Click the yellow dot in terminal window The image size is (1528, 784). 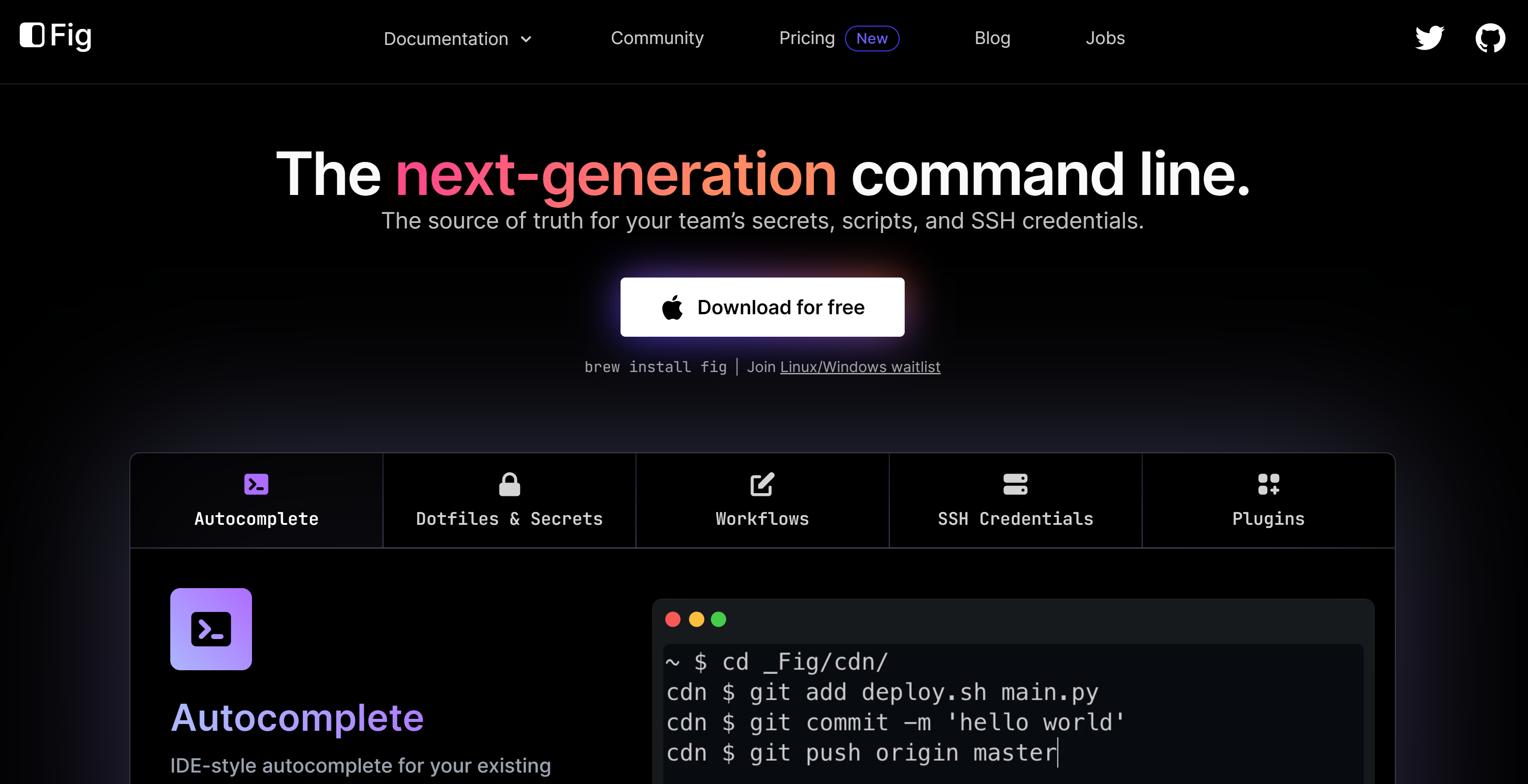[696, 619]
